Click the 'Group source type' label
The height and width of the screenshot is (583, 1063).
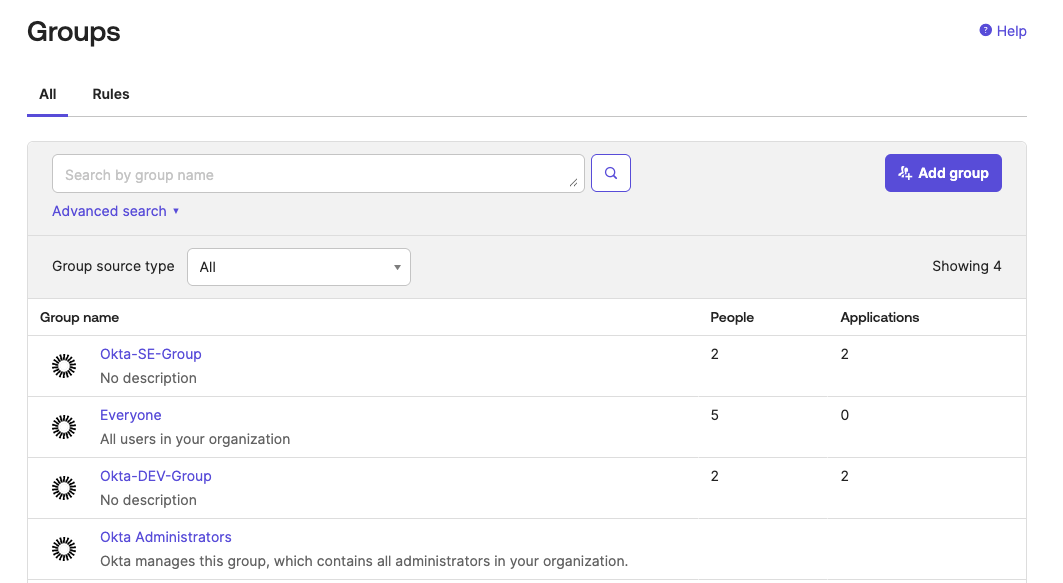pos(113,266)
